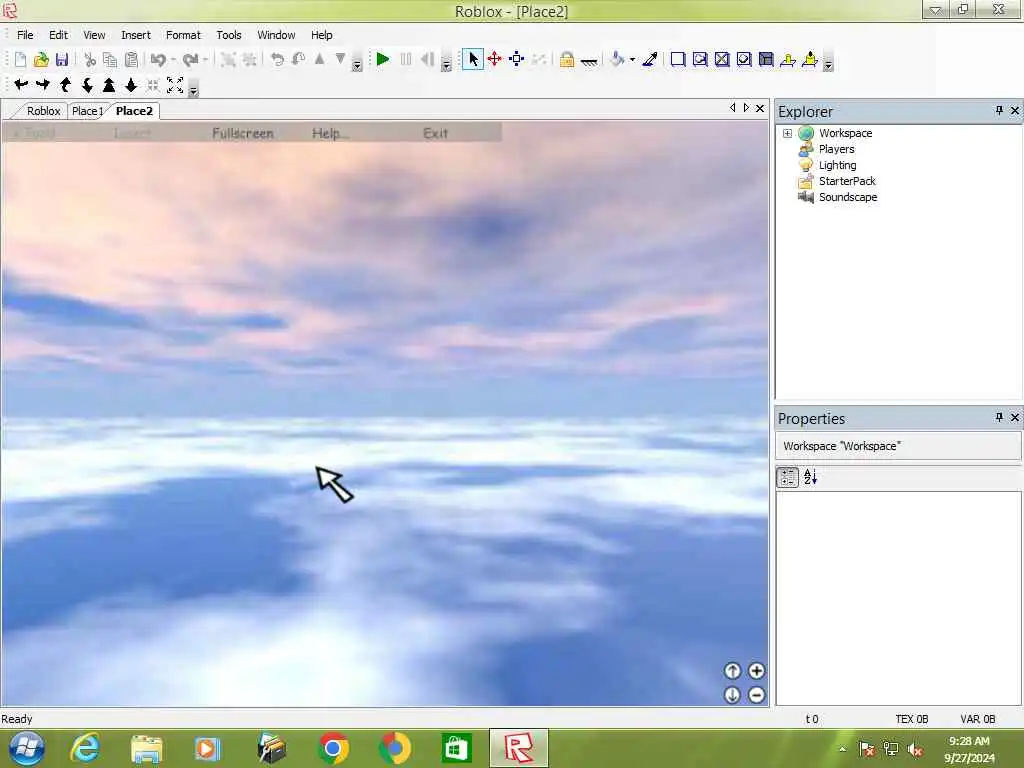Image resolution: width=1024 pixels, height=768 pixels.
Task: Open Google Chrome from the taskbar
Action: click(333, 748)
